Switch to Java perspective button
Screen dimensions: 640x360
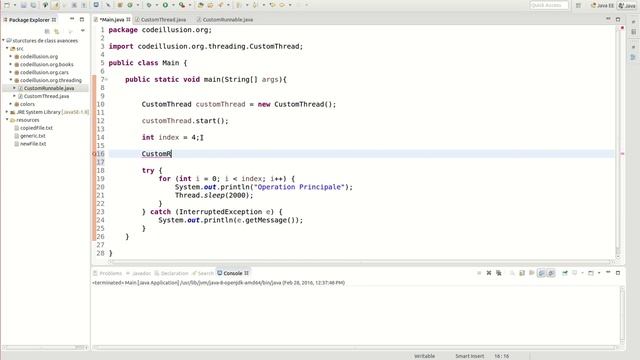[x=627, y=5]
